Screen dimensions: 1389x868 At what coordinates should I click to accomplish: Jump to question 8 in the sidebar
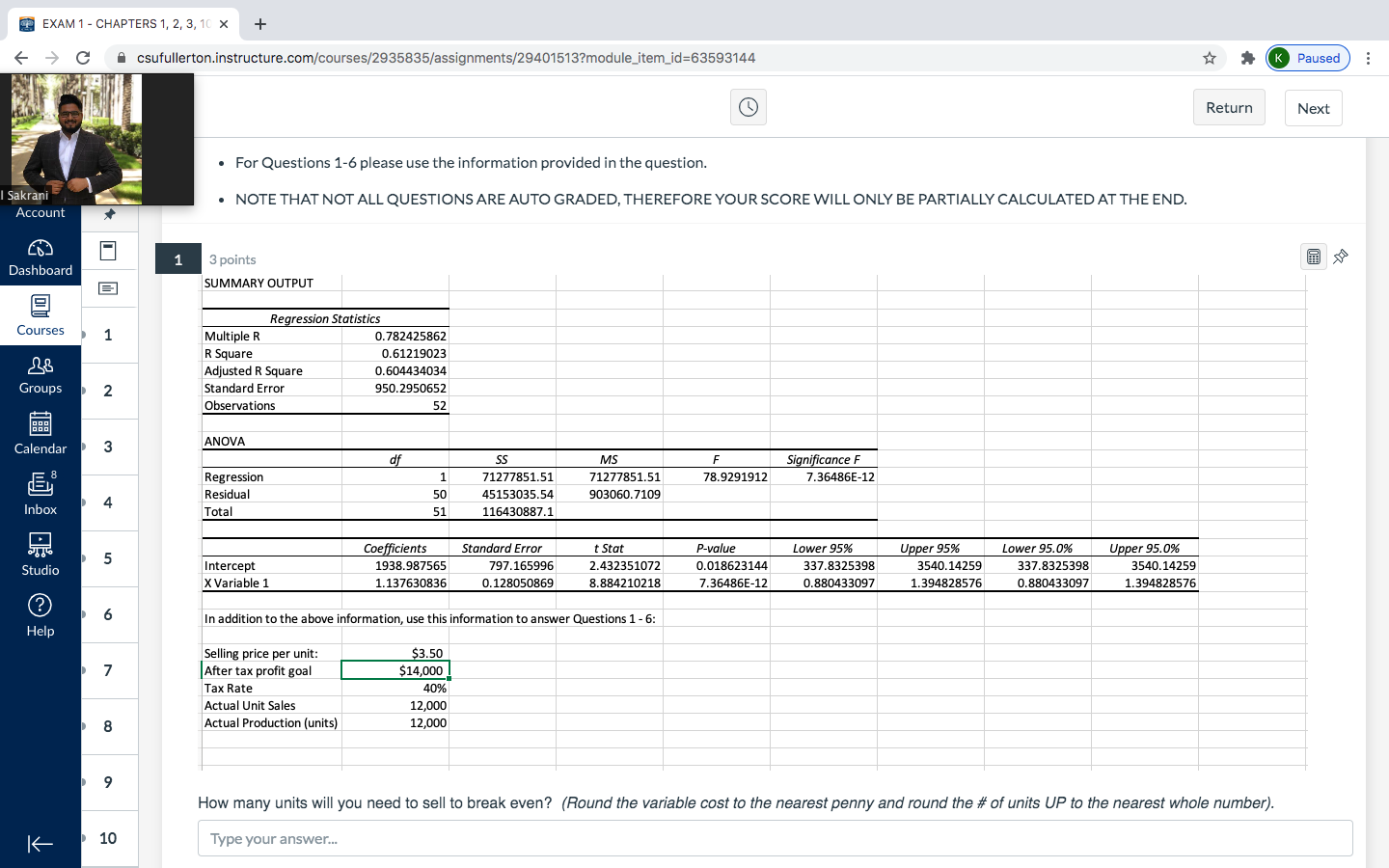[108, 726]
